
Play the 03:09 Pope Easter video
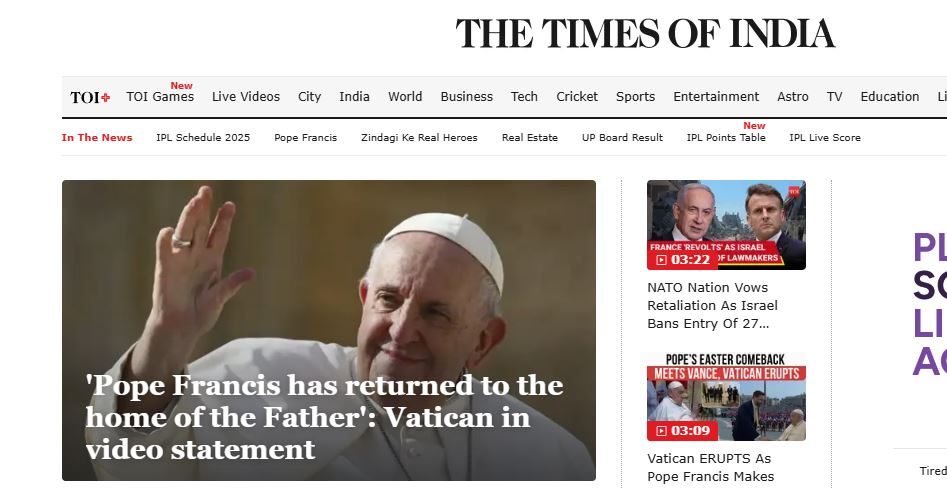(726, 397)
